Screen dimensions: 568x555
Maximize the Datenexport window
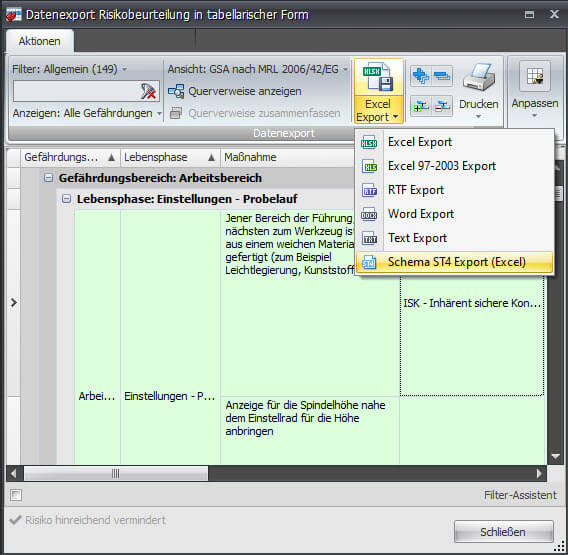click(x=529, y=14)
